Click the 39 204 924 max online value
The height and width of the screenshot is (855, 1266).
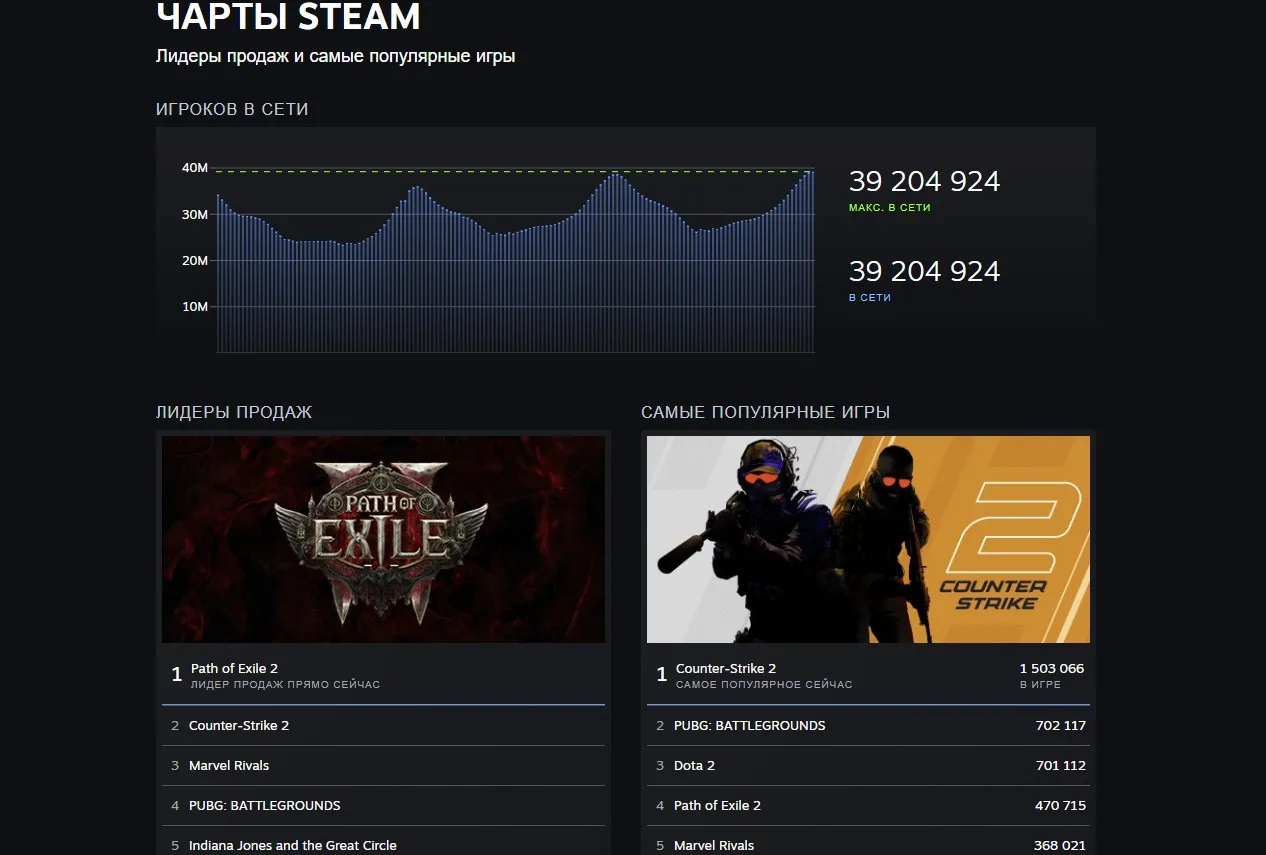(924, 181)
